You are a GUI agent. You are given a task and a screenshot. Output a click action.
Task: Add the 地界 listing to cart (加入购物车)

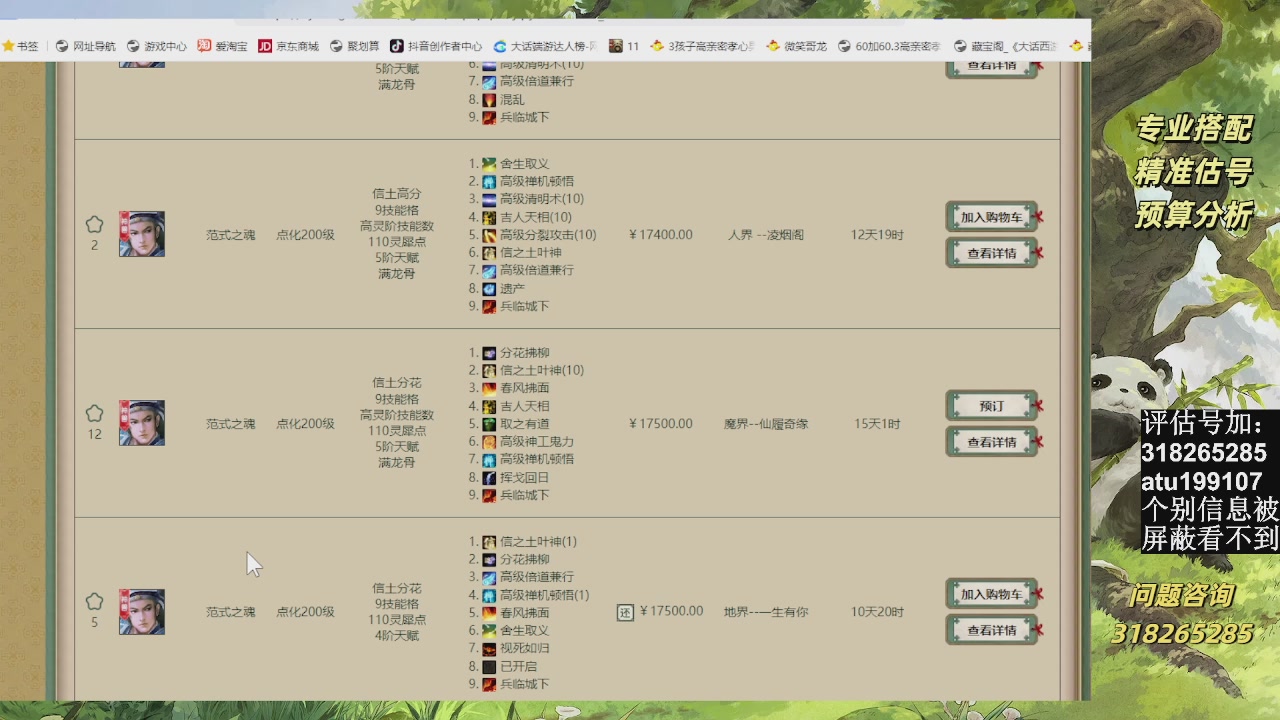pyautogui.click(x=991, y=594)
